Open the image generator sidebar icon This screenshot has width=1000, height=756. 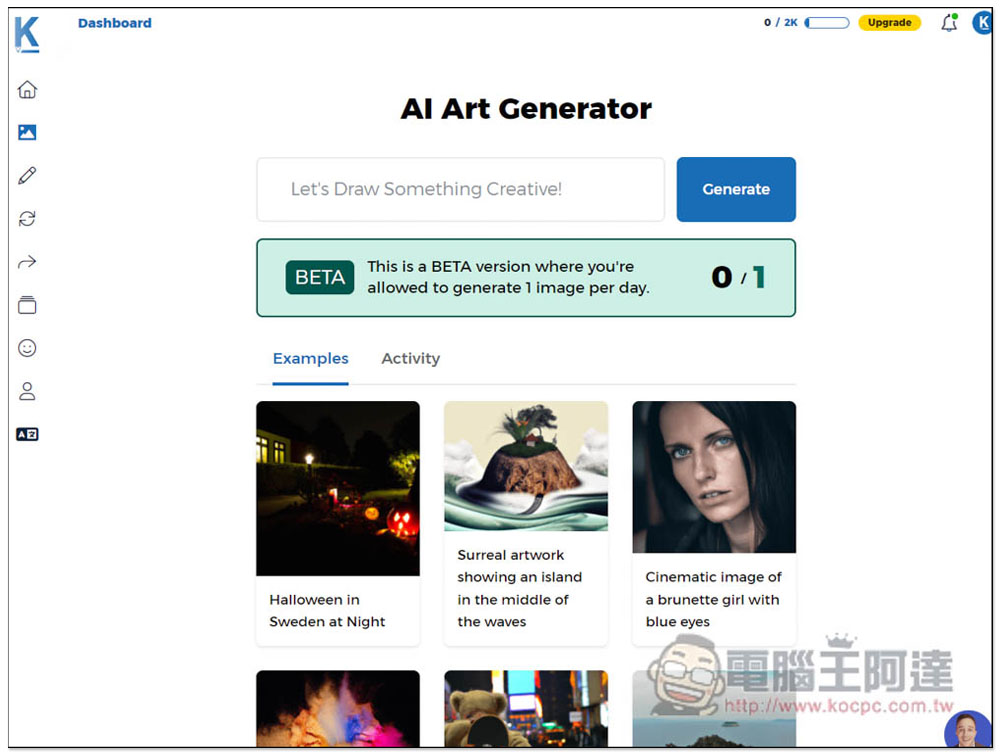tap(27, 132)
